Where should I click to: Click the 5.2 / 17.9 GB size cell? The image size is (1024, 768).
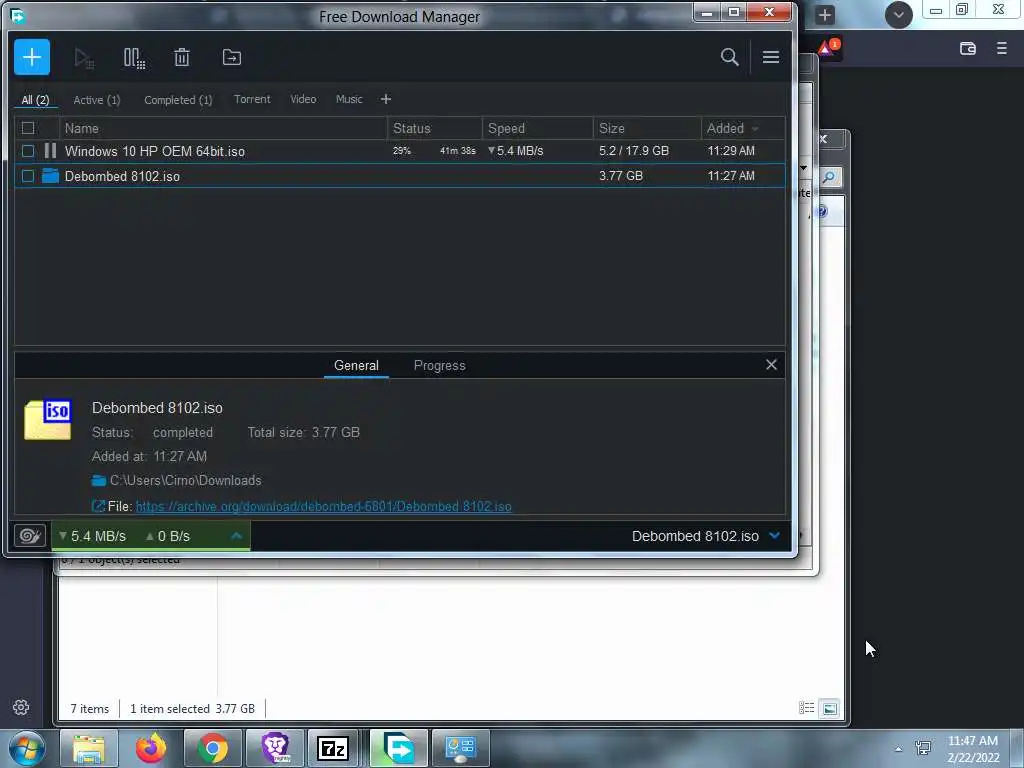(634, 151)
